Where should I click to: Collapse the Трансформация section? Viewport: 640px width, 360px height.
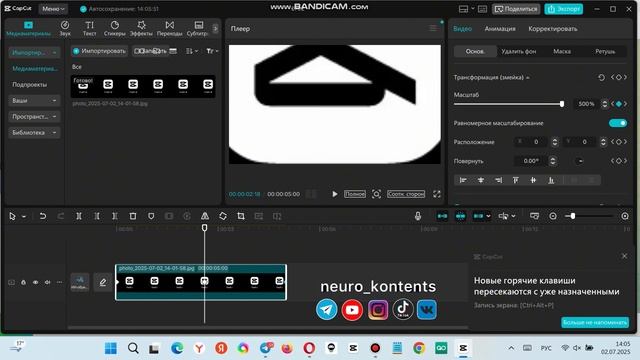click(528, 78)
